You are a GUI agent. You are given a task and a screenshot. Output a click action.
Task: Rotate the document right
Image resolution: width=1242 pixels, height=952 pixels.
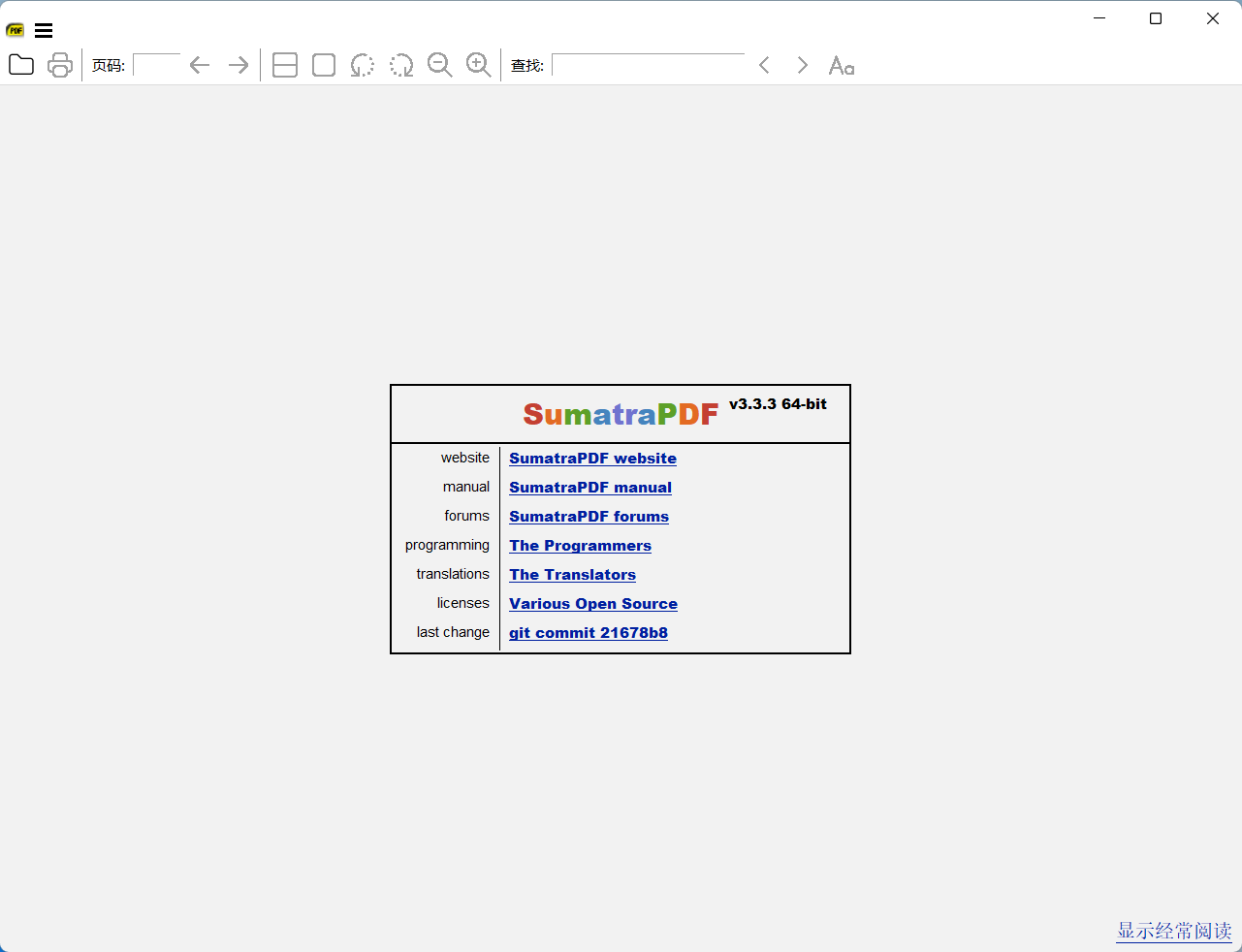tap(401, 65)
